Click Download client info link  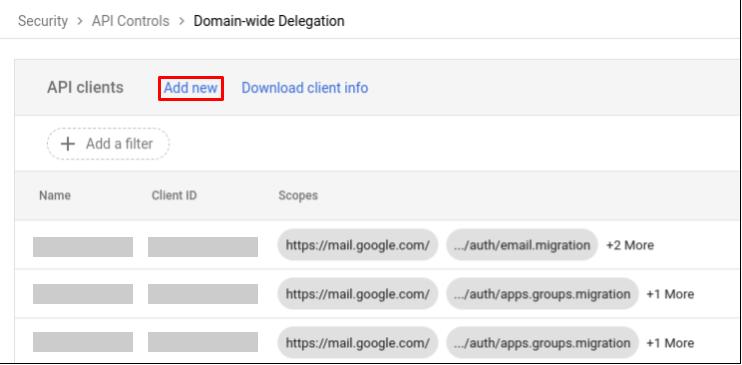[305, 88]
